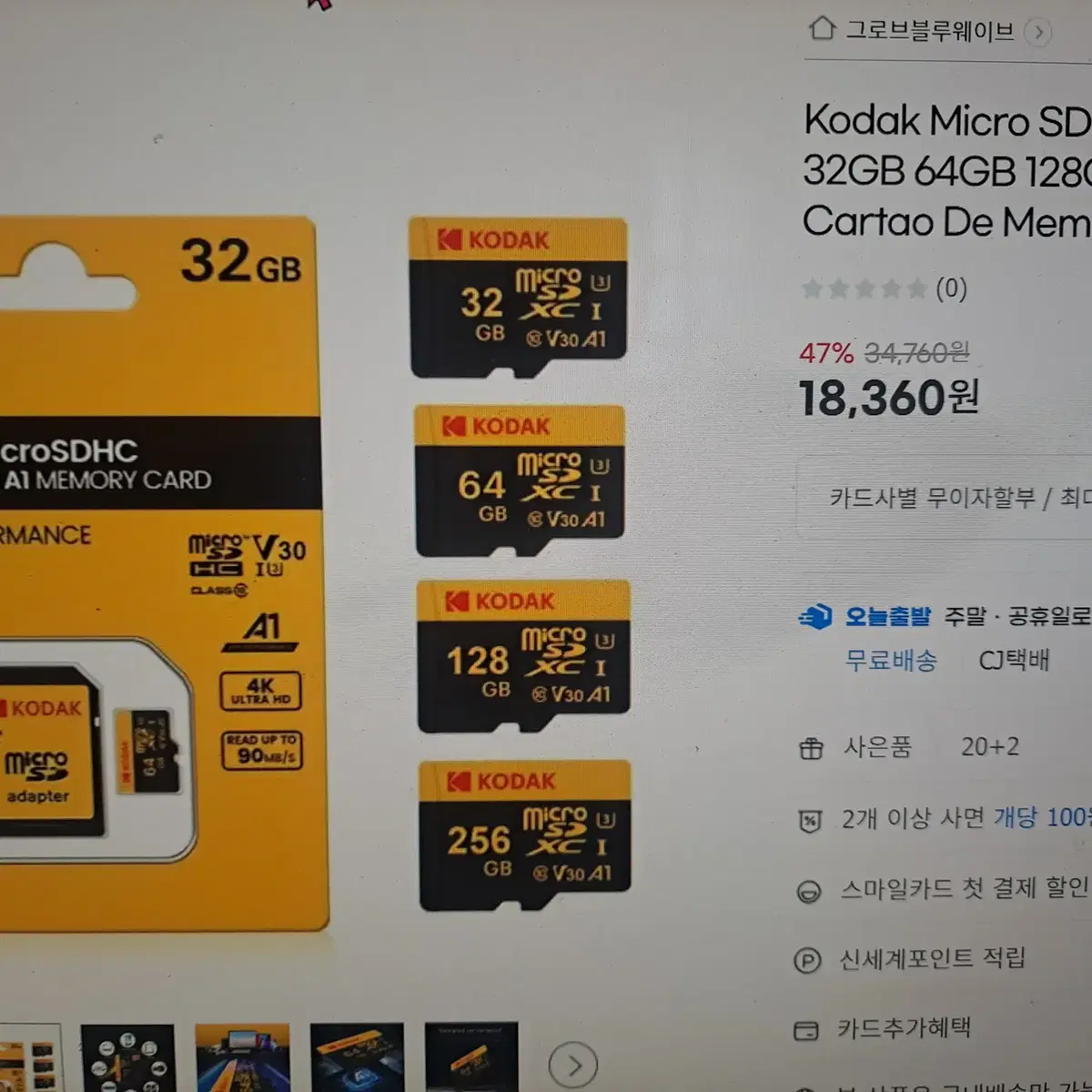Open the 그로브블루웨이브 store link

coord(929,31)
